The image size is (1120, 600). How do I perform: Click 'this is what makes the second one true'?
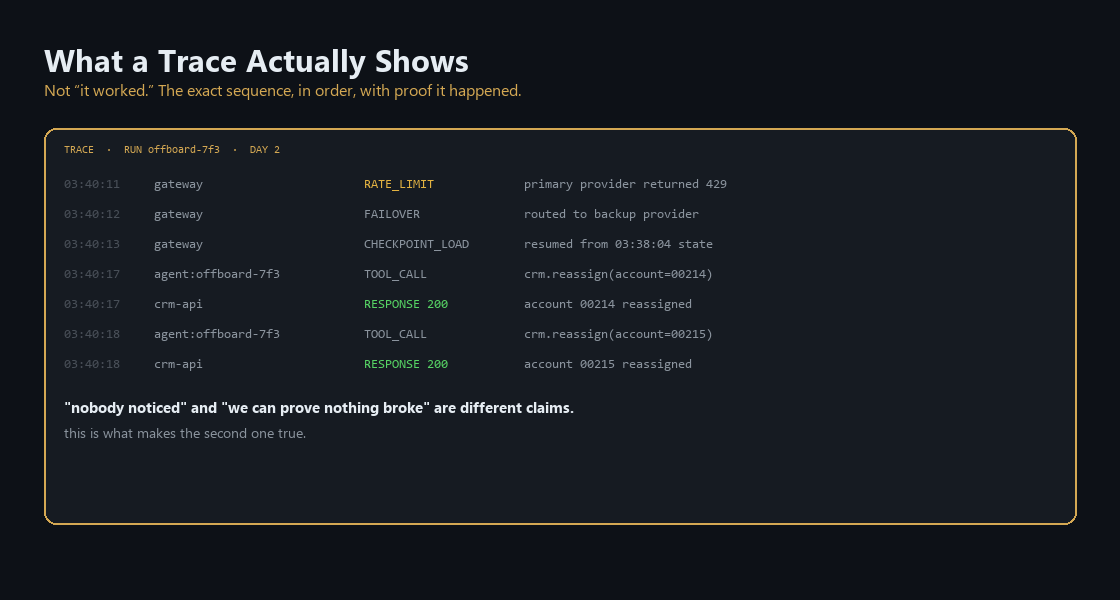185,434
